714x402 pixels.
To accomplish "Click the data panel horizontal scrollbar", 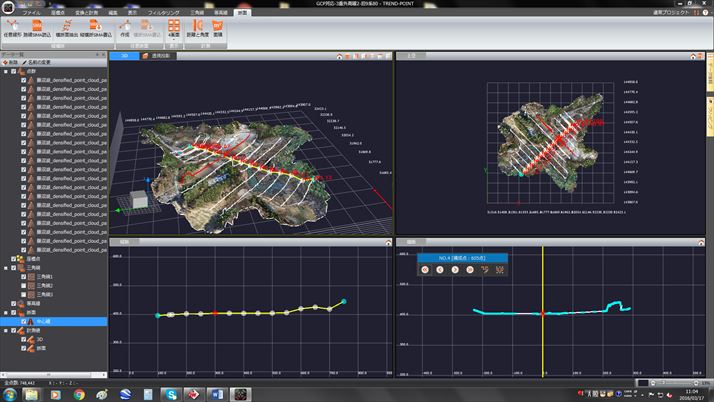I will tap(54, 375).
